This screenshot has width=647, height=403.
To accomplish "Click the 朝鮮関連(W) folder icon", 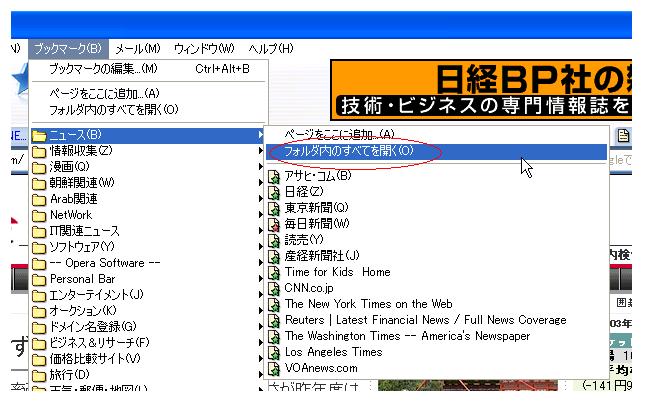I will tap(39, 184).
